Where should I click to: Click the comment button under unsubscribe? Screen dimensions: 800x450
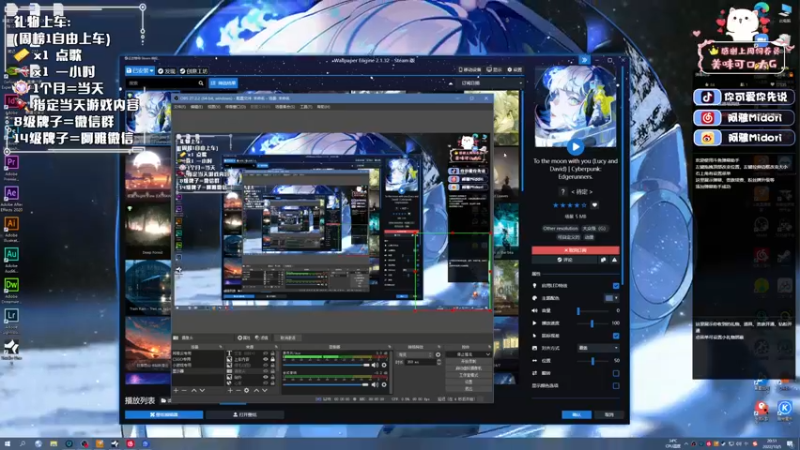click(564, 260)
